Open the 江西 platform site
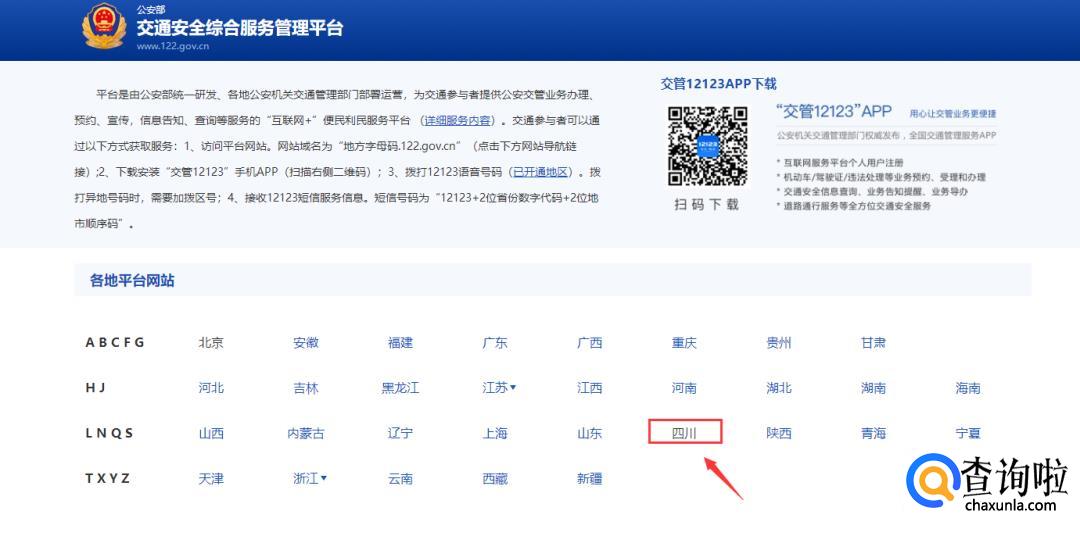This screenshot has height=536, width=1080. click(590, 388)
